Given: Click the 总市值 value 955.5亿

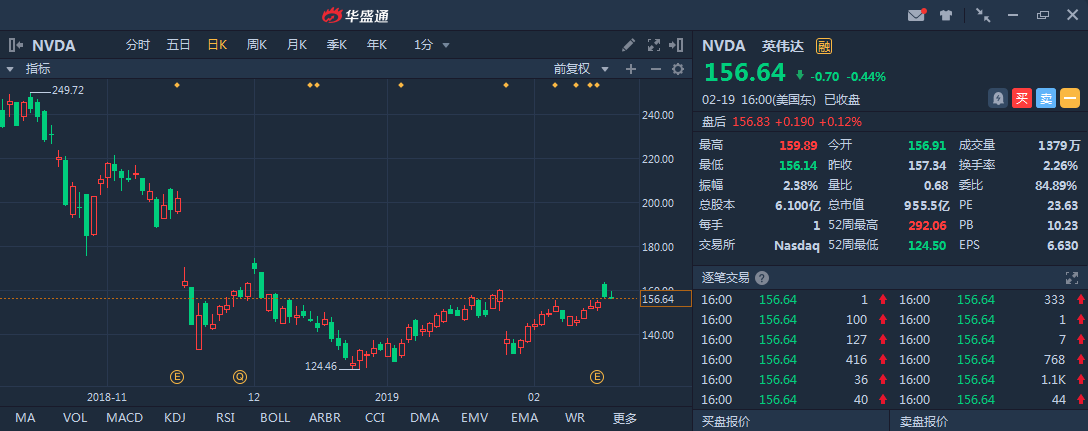Looking at the screenshot, I should (928, 205).
